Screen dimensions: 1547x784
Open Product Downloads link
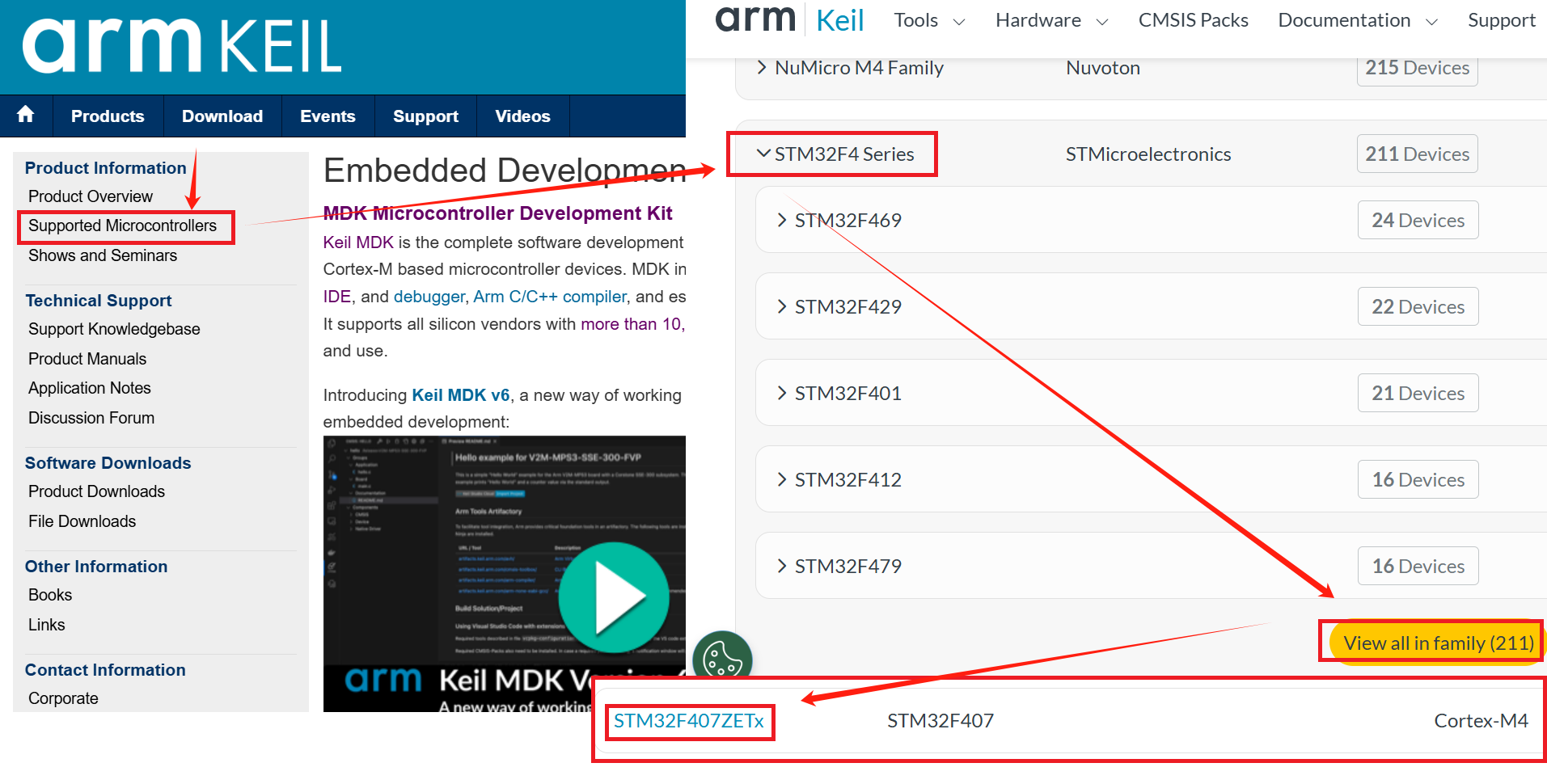[x=96, y=491]
